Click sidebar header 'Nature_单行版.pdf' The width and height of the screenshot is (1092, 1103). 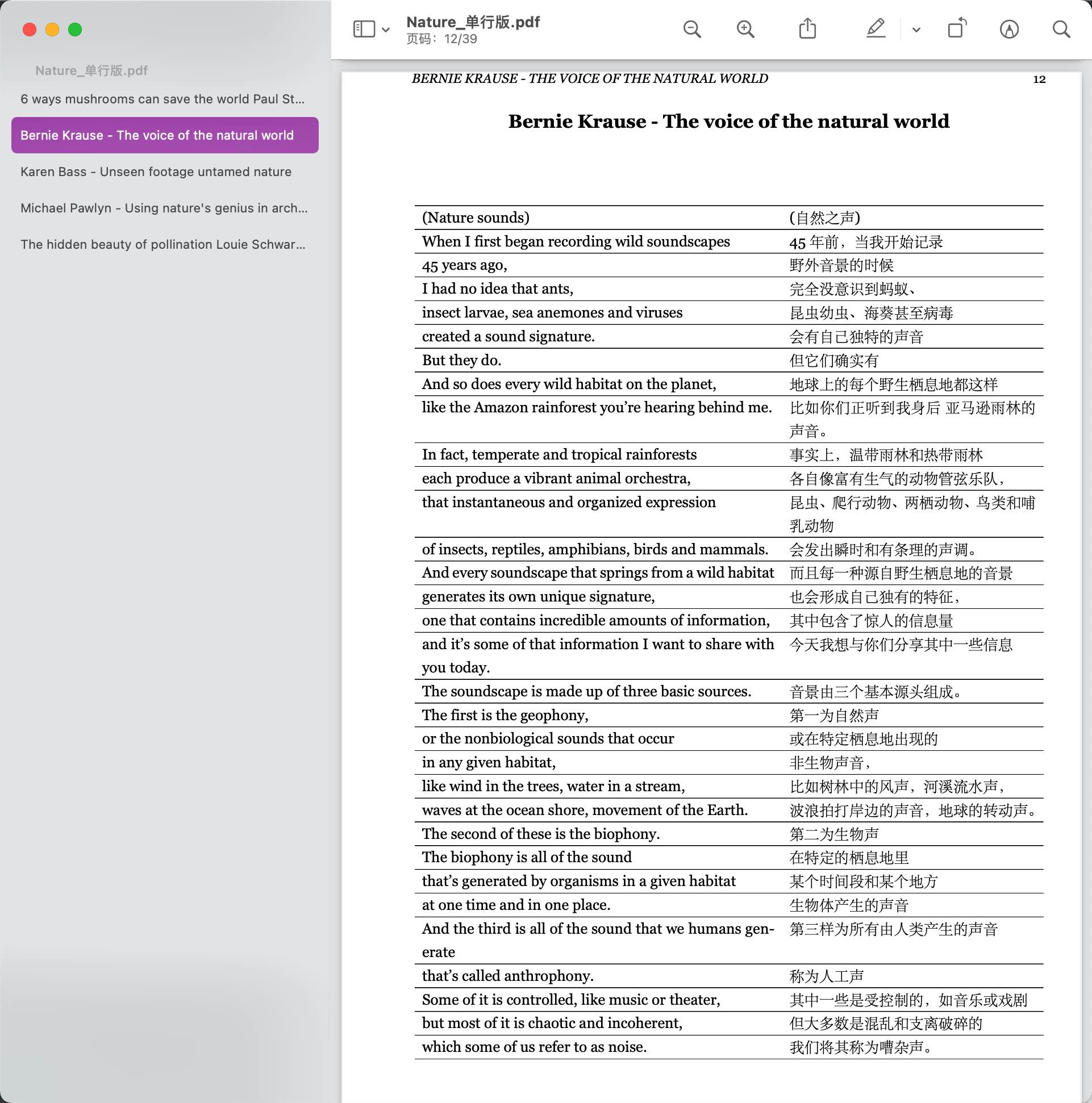91,70
